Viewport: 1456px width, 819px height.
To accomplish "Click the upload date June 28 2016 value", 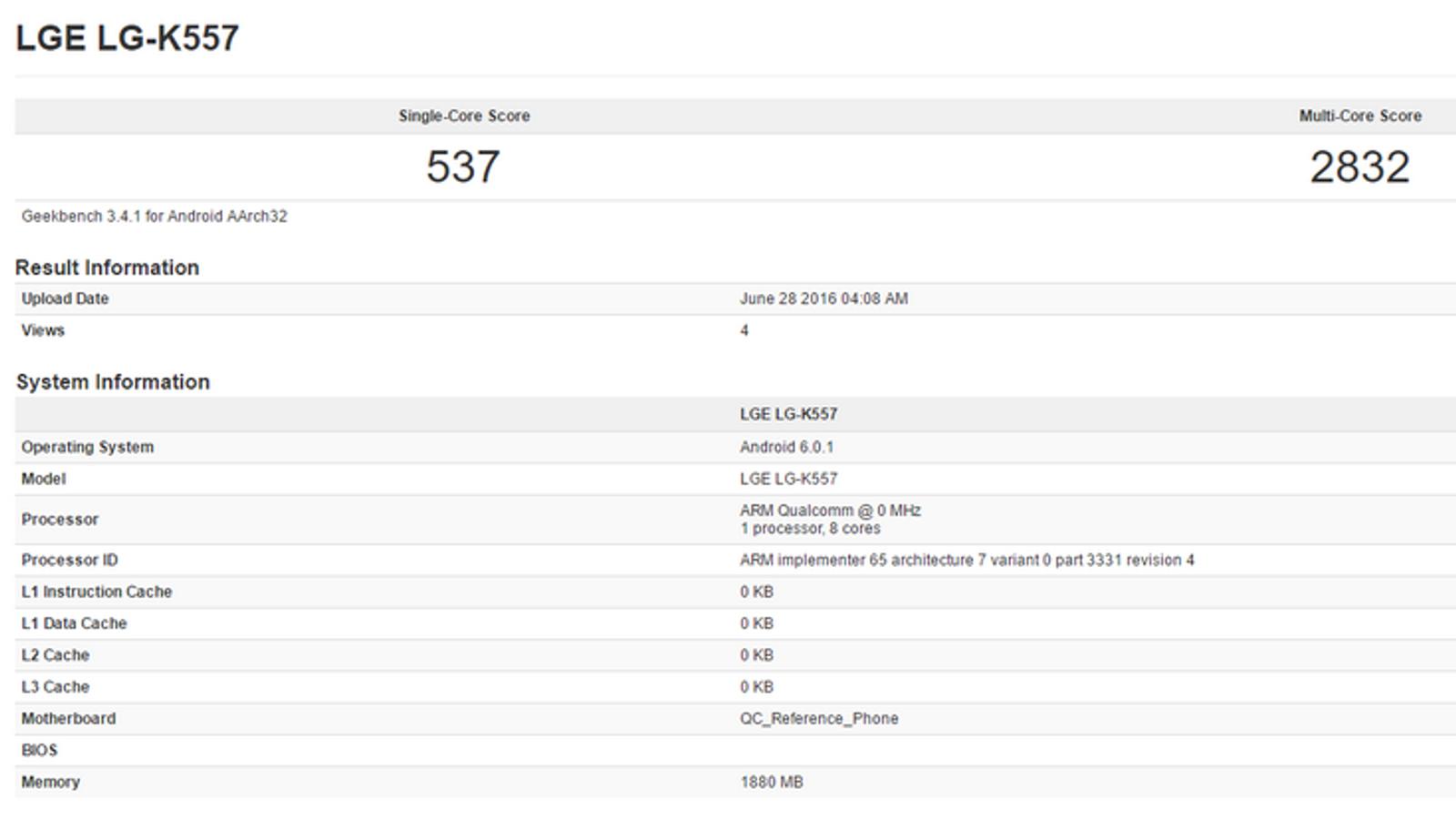I will pos(824,298).
